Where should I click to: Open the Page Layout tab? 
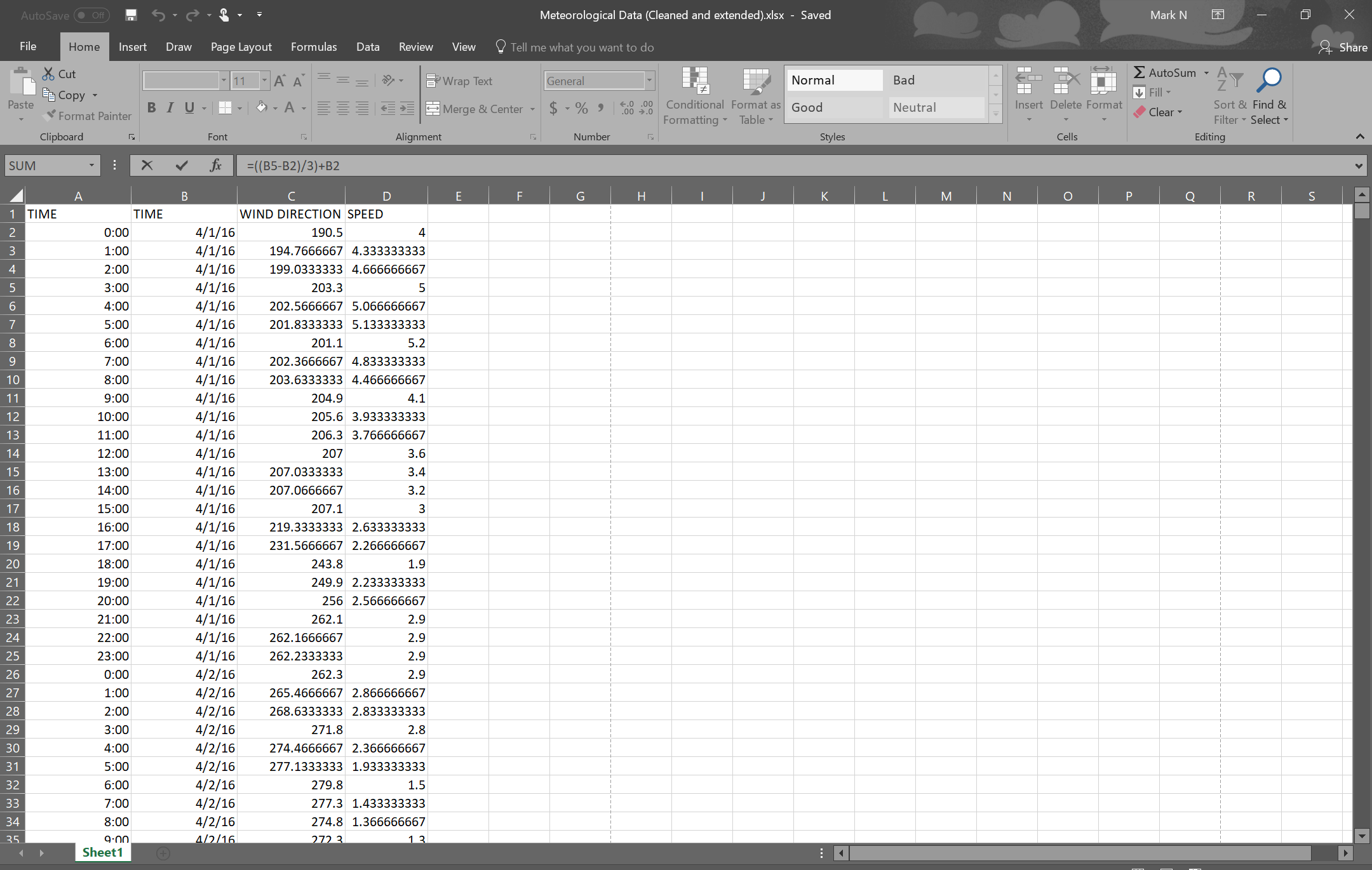pos(241,46)
